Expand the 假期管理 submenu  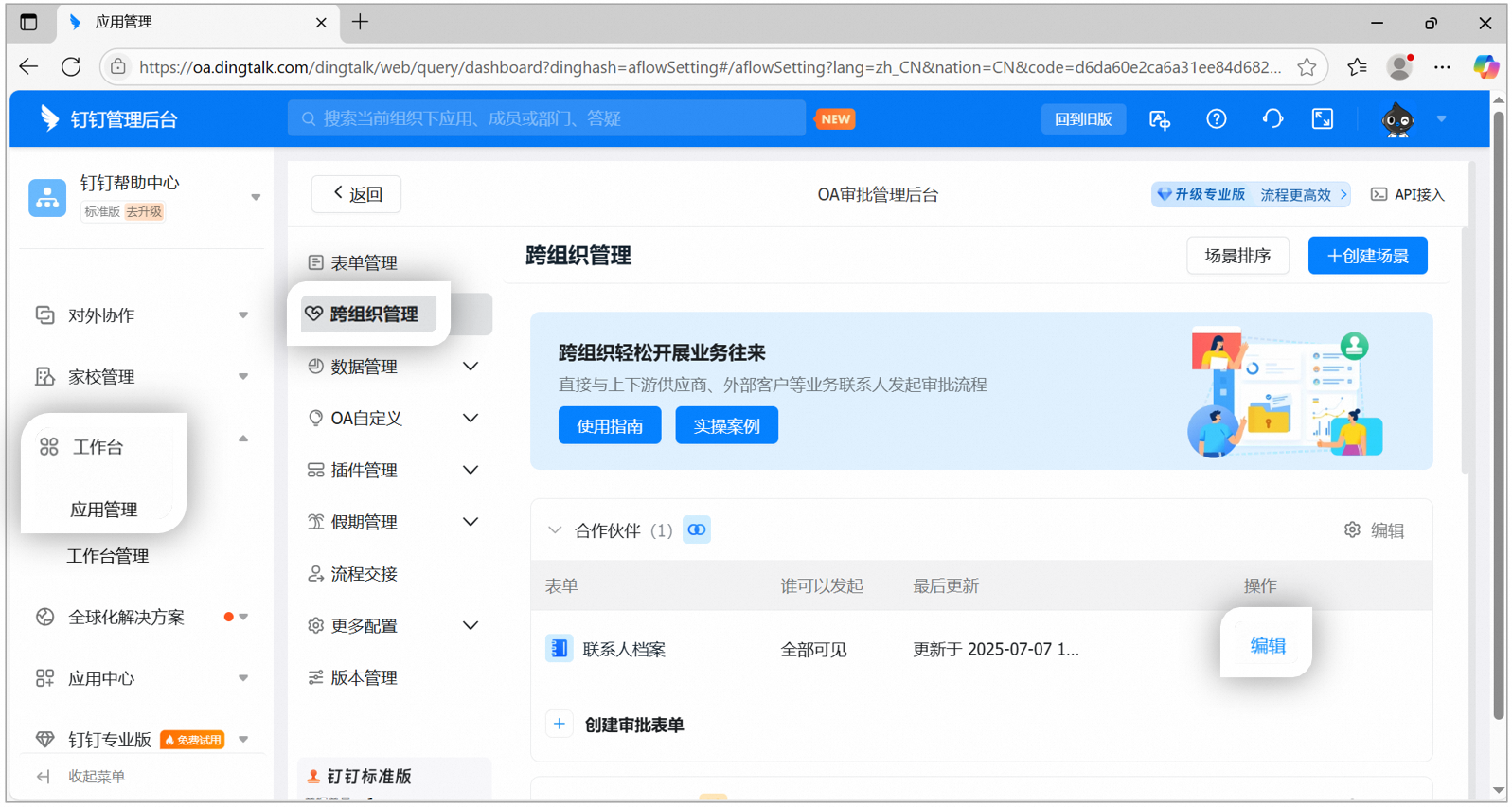tap(471, 522)
